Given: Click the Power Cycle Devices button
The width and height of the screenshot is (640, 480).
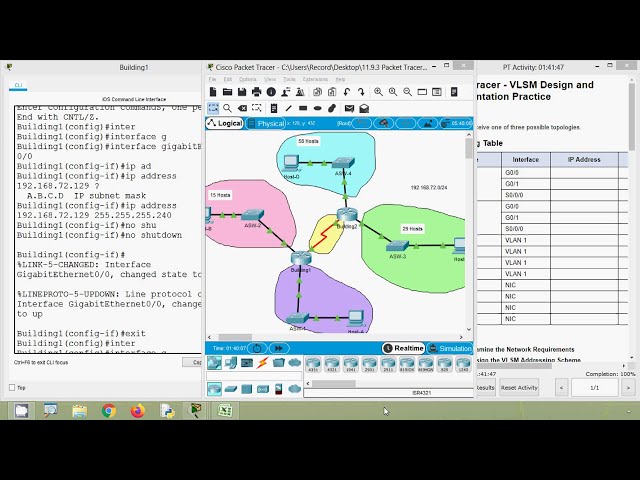Looking at the screenshot, I should point(257,348).
